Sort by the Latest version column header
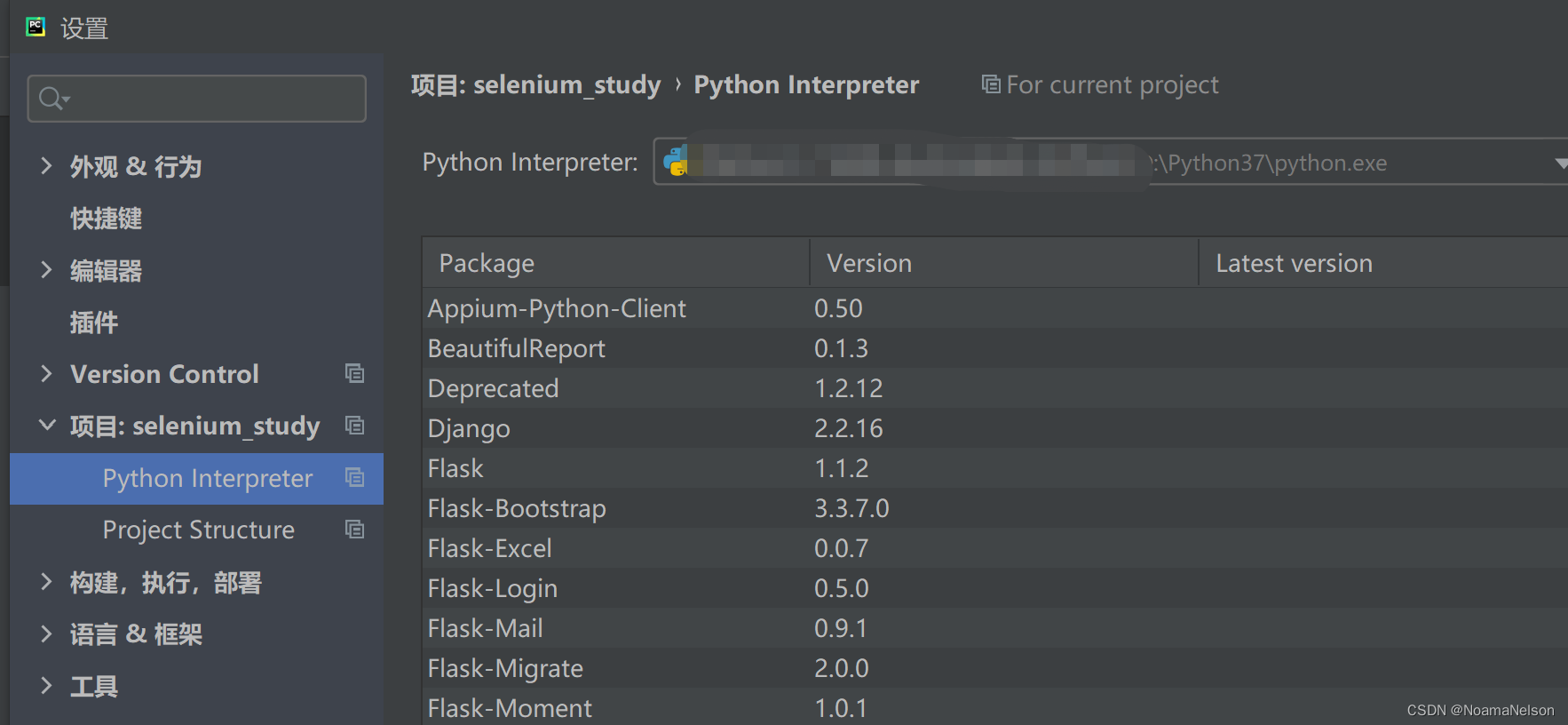The width and height of the screenshot is (1568, 725). click(x=1383, y=263)
